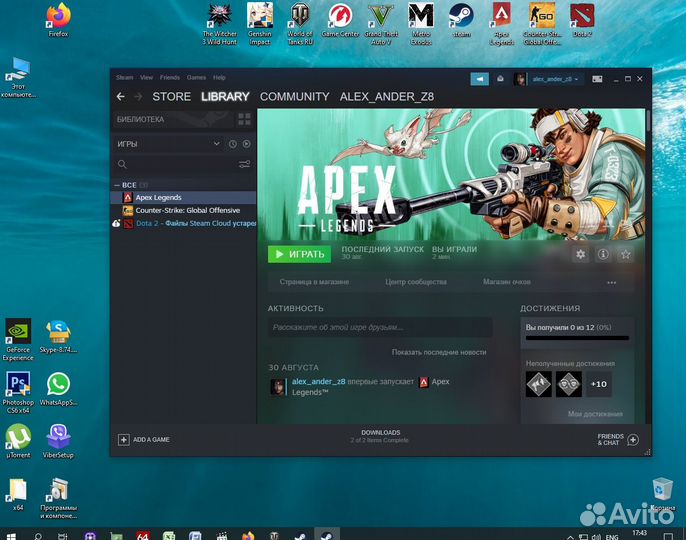
Task: Open Магазин очков points shop link
Action: [x=507, y=282]
